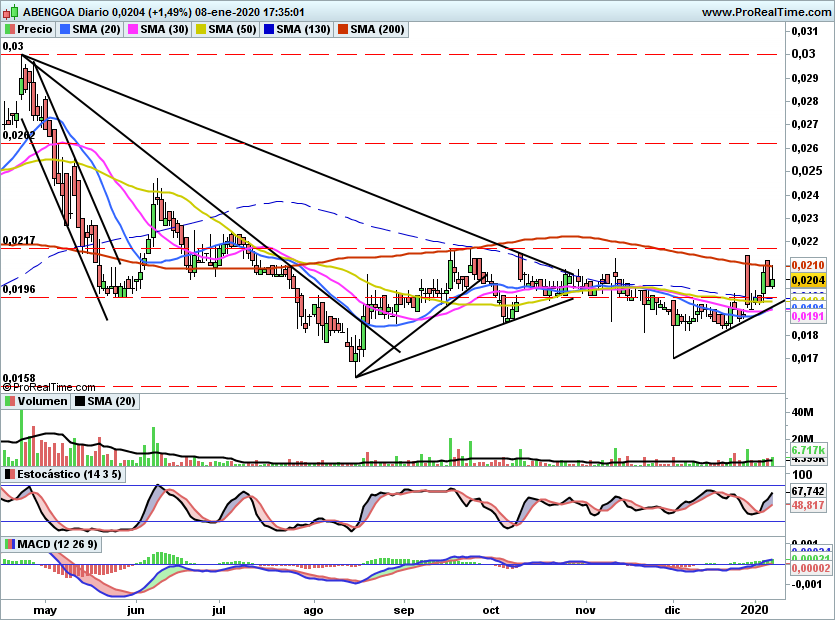835x620 pixels.
Task: Select the SMA (20) blue legend swatch
Action: (x=66, y=29)
